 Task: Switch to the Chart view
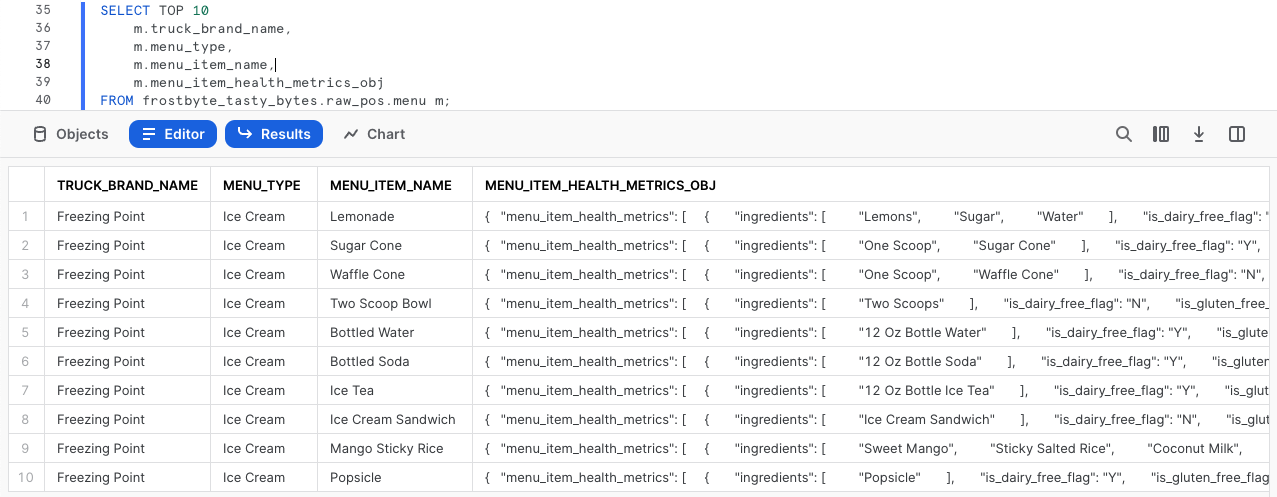[x=374, y=134]
